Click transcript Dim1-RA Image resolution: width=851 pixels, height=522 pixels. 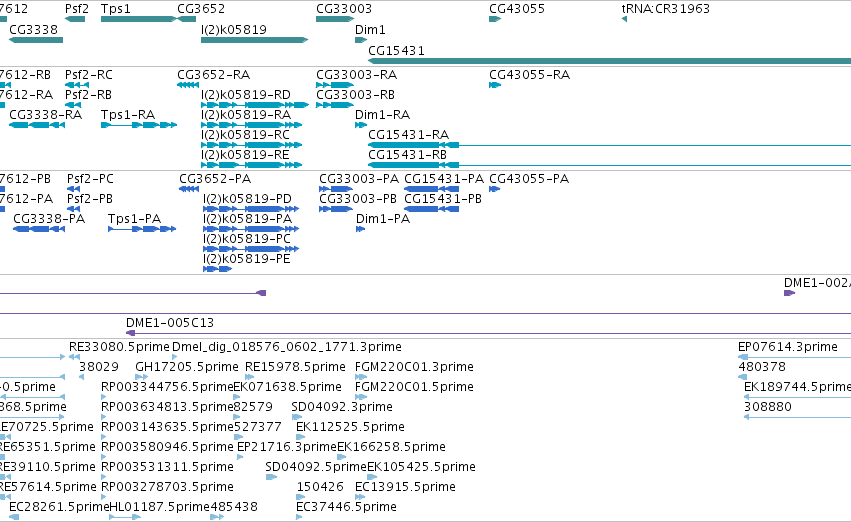pyautogui.click(x=382, y=115)
